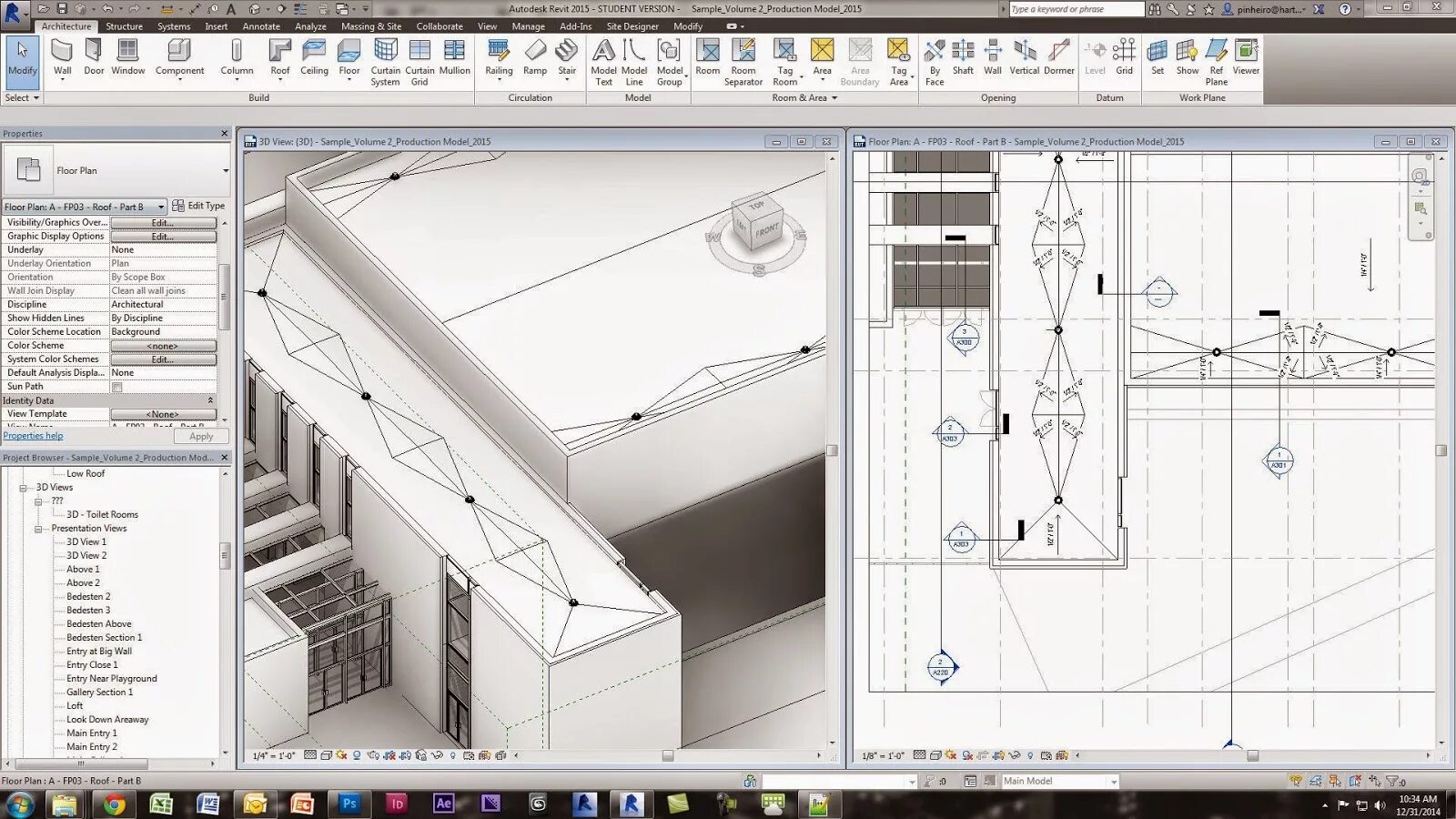Select the Wall tool in the Build panel
The width and height of the screenshot is (1456, 819).
point(62,57)
